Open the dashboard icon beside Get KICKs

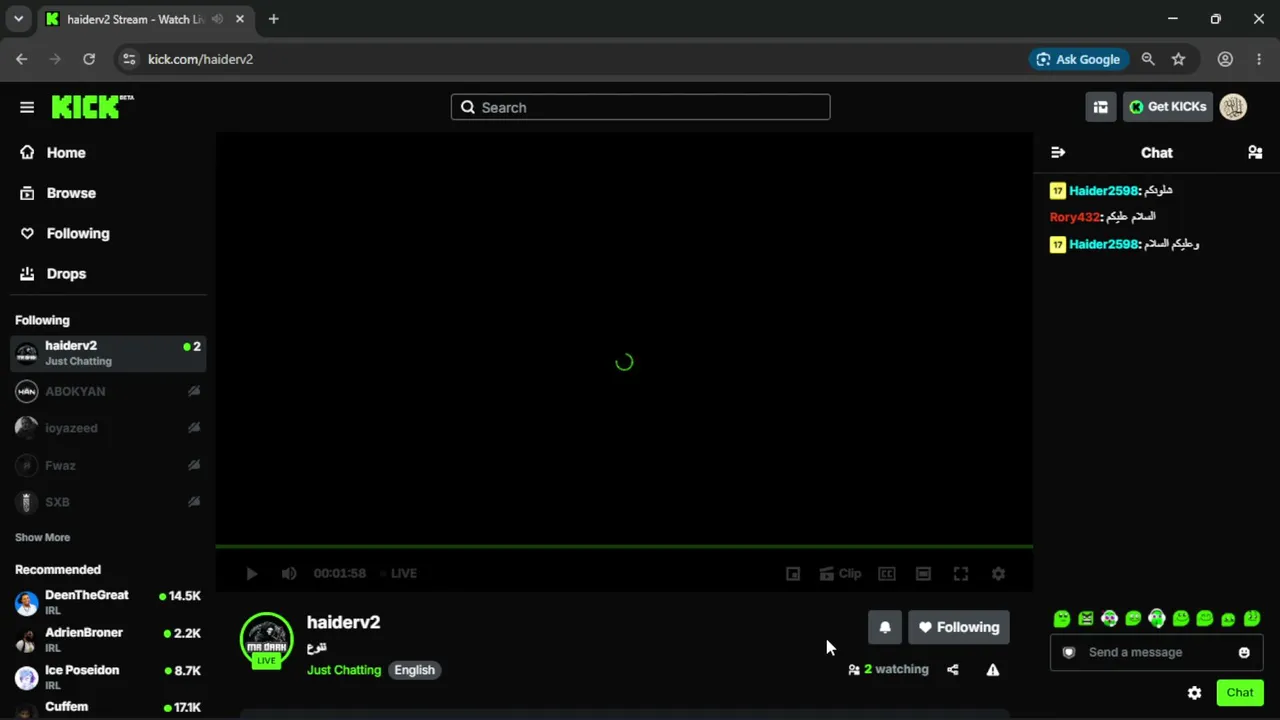pos(1101,107)
